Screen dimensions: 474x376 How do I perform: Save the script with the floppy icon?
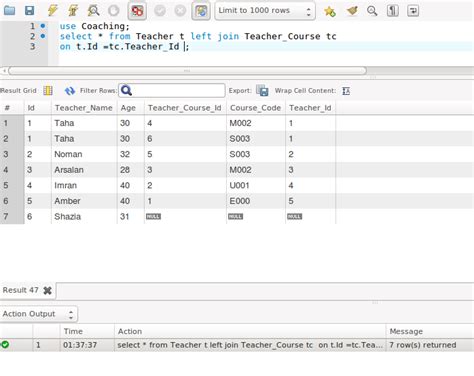point(30,10)
